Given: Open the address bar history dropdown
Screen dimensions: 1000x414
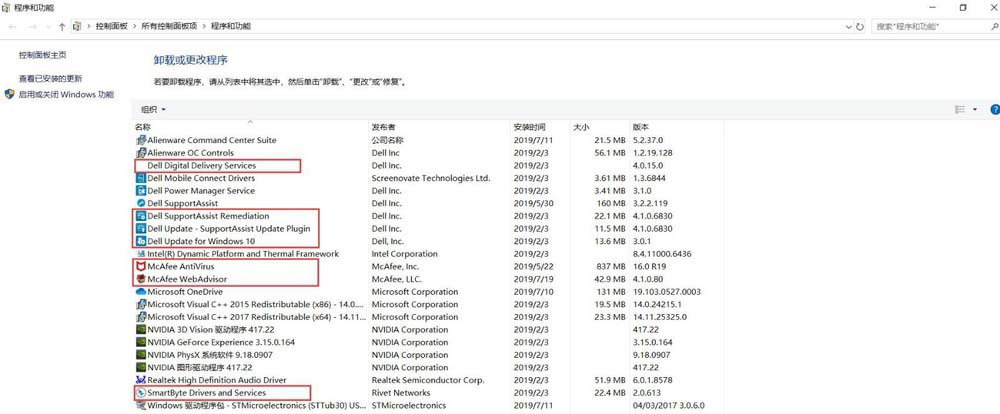Looking at the screenshot, I should point(848,27).
